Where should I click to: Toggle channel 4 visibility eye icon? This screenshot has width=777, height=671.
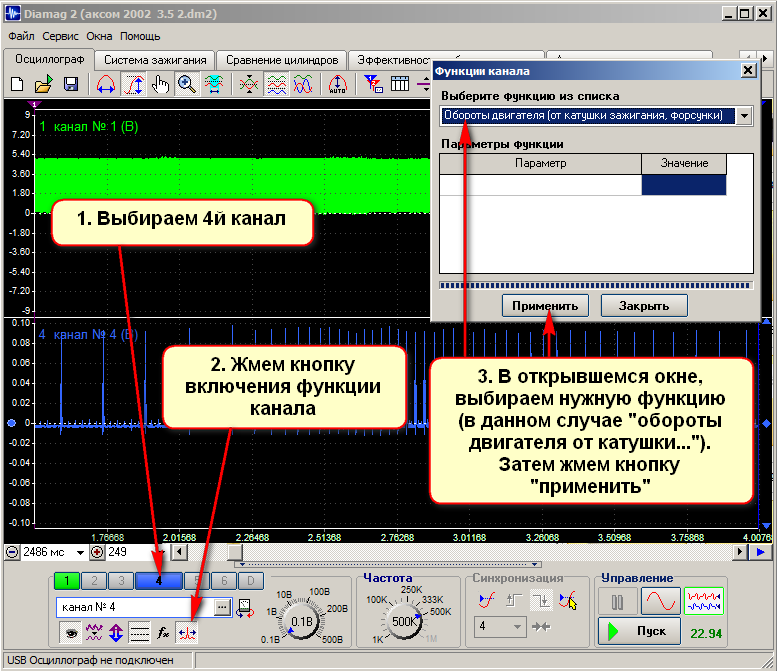click(x=71, y=633)
